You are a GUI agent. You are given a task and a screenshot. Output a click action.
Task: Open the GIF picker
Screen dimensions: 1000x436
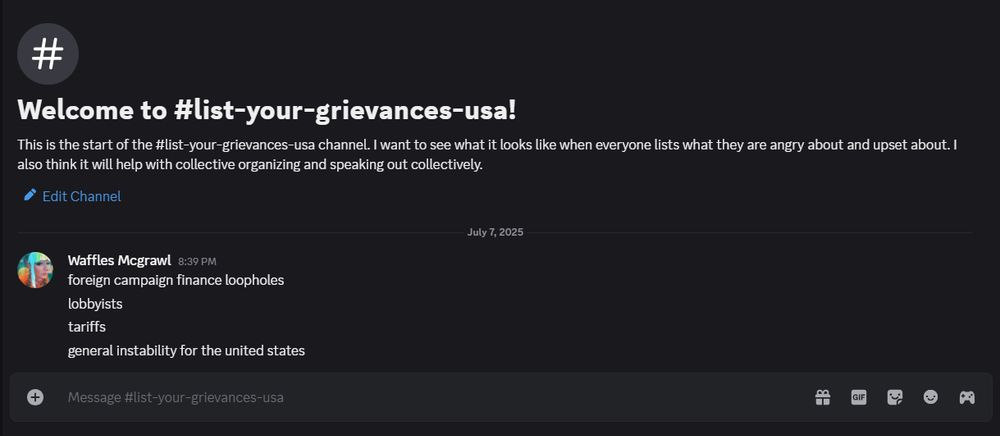(x=858, y=398)
